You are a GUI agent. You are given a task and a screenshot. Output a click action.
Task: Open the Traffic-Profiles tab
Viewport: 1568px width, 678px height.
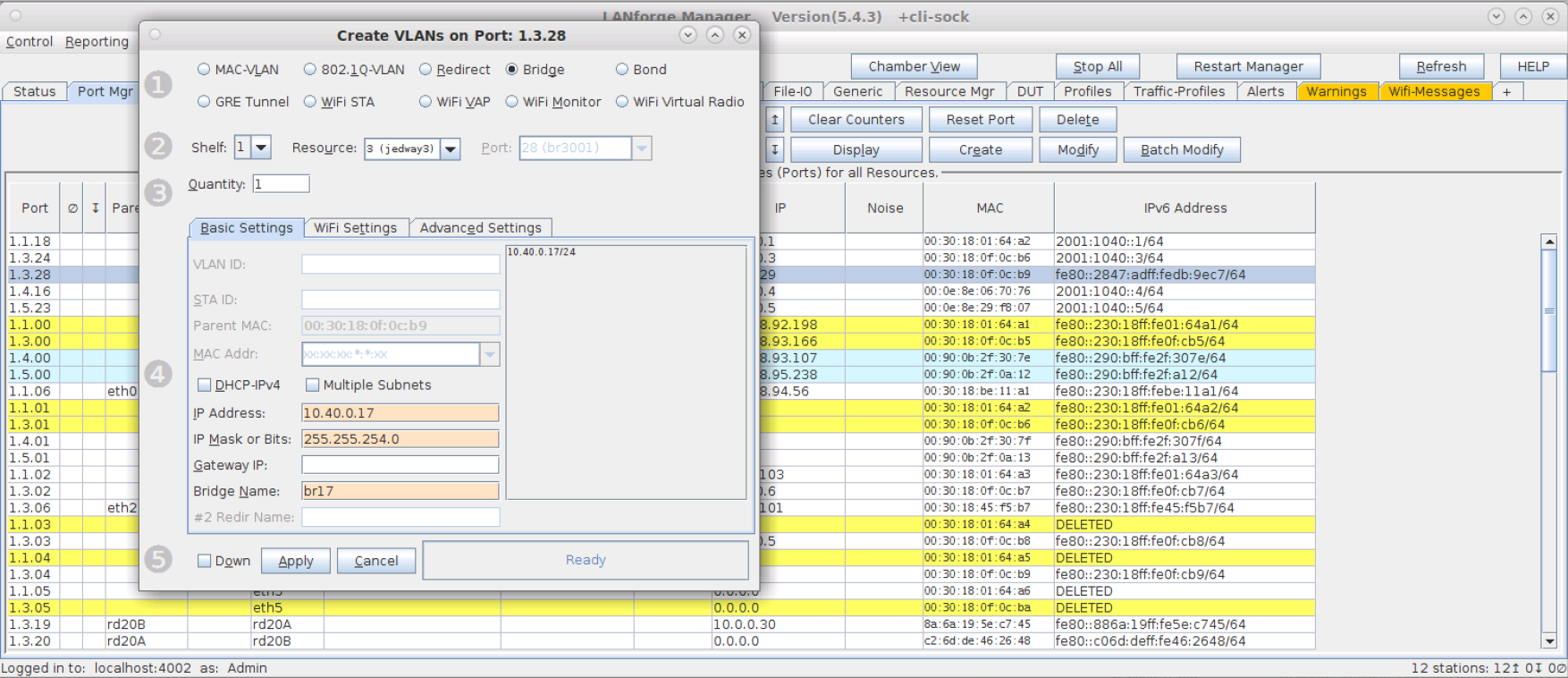coord(1179,91)
